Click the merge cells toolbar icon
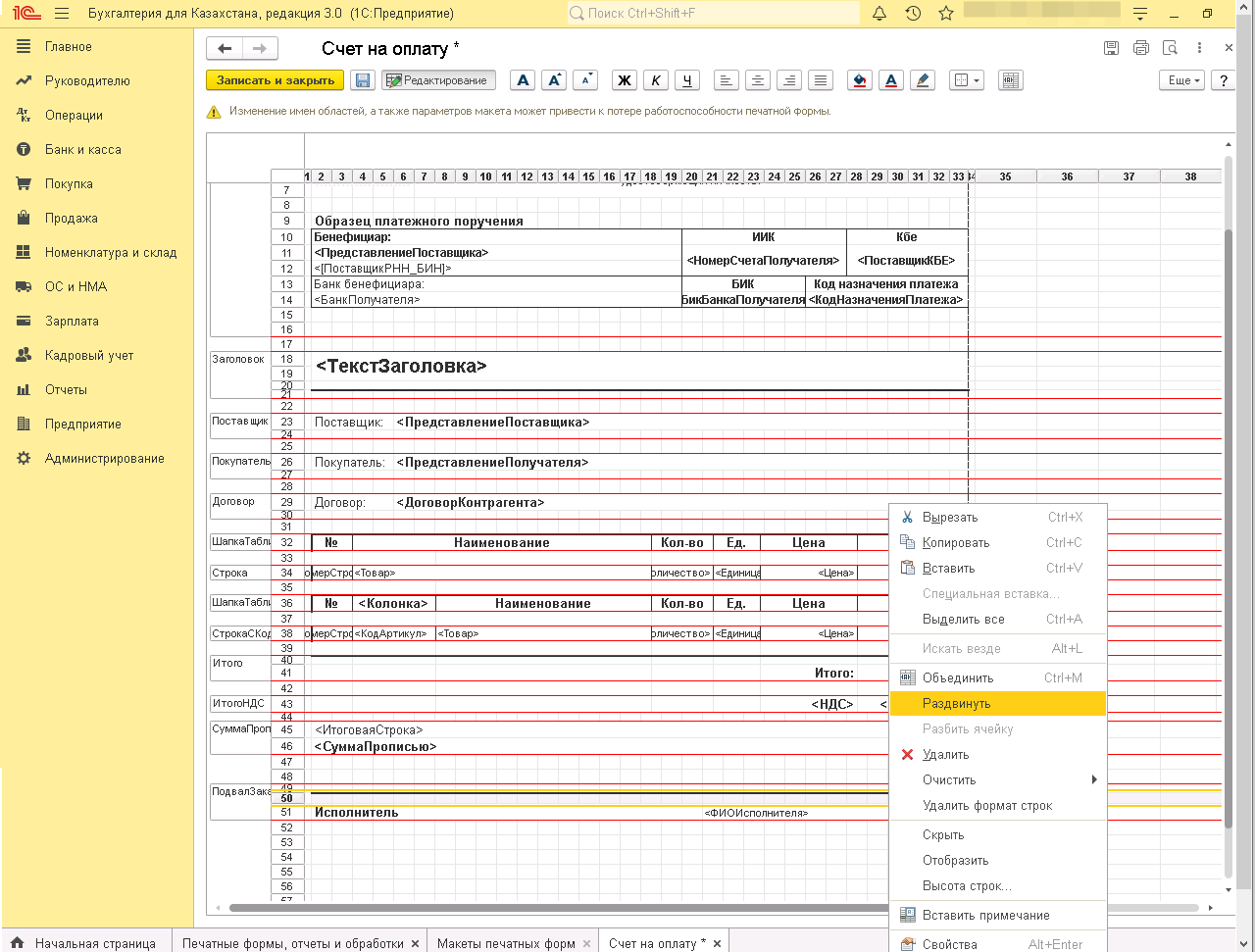Image resolution: width=1255 pixels, height=952 pixels. tap(1011, 80)
